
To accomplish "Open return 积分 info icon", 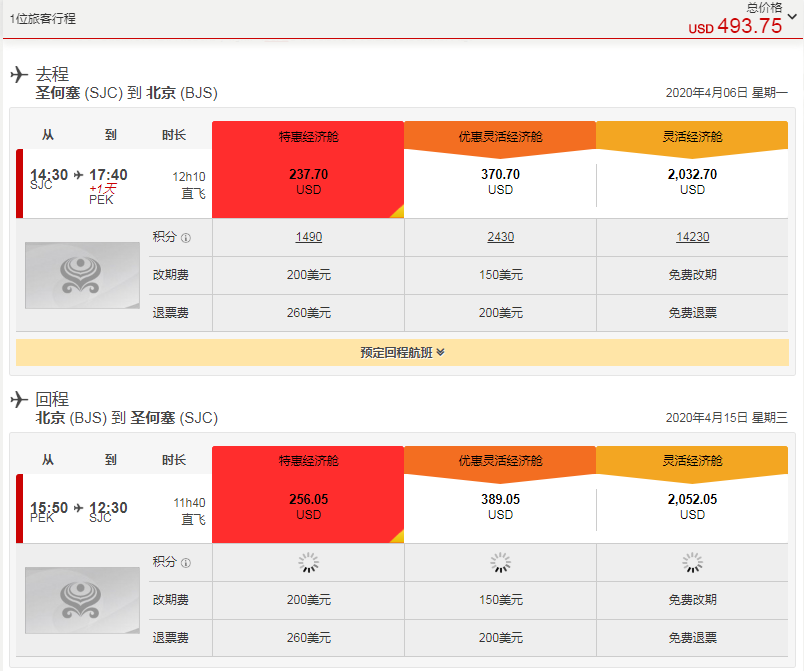I will point(186,563).
